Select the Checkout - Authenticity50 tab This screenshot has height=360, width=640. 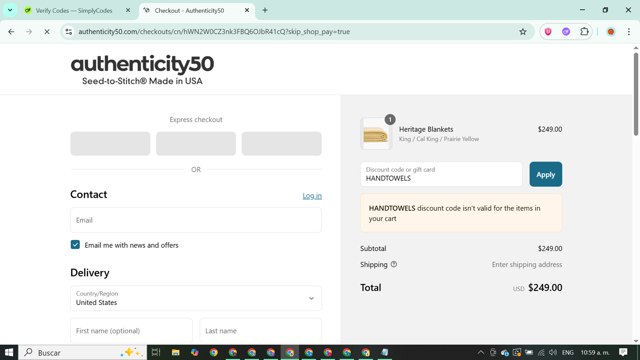189,11
